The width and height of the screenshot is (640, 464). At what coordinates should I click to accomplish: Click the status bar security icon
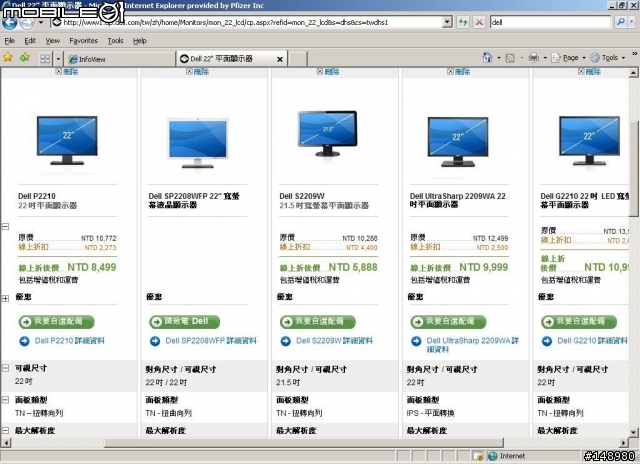pyautogui.click(x=478, y=456)
